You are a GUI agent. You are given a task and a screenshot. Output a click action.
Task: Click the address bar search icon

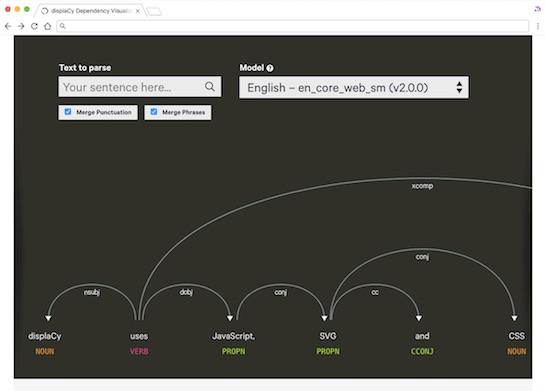63,26
